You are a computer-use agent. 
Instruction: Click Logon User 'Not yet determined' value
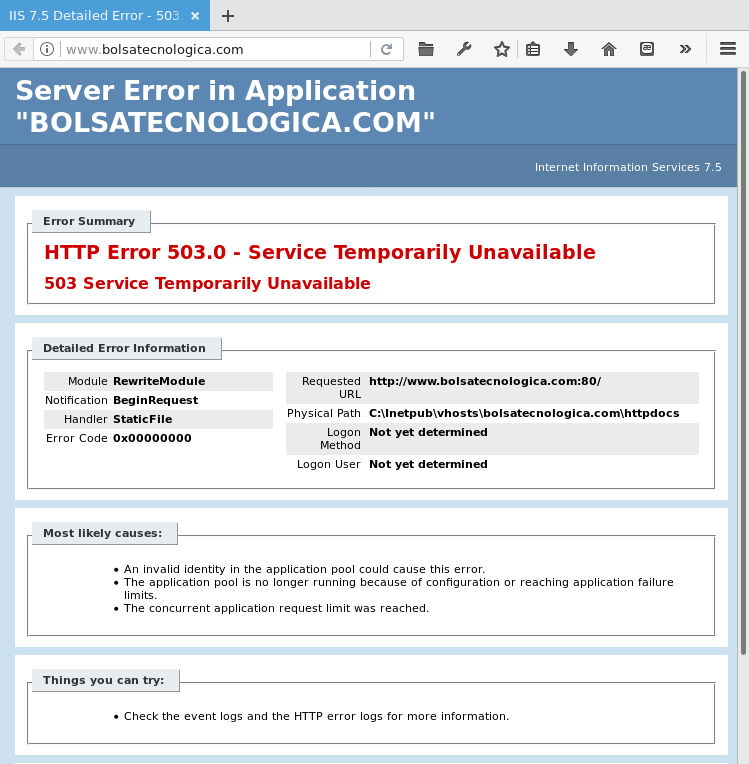pyautogui.click(x=428, y=464)
